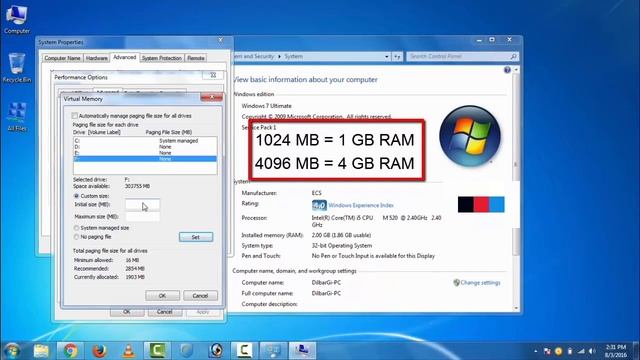Click OK in the Virtual Memory dialog
Screen dimensions: 640x360
[162, 296]
